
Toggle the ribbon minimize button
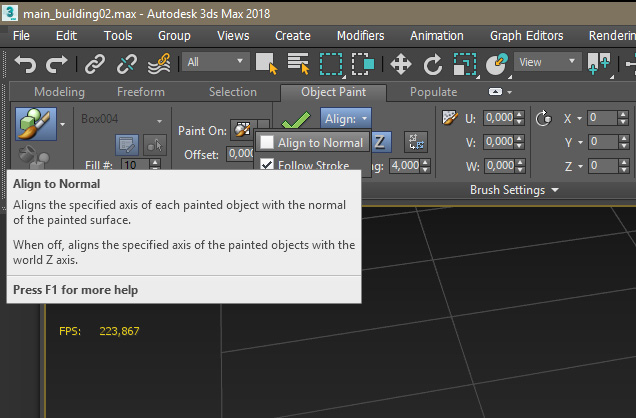click(x=495, y=92)
